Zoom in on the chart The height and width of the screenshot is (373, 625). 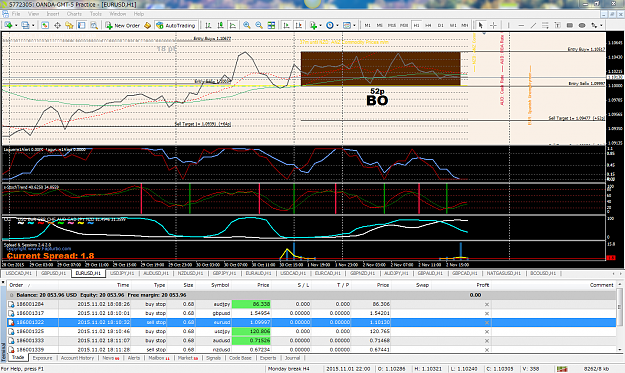pos(247,25)
